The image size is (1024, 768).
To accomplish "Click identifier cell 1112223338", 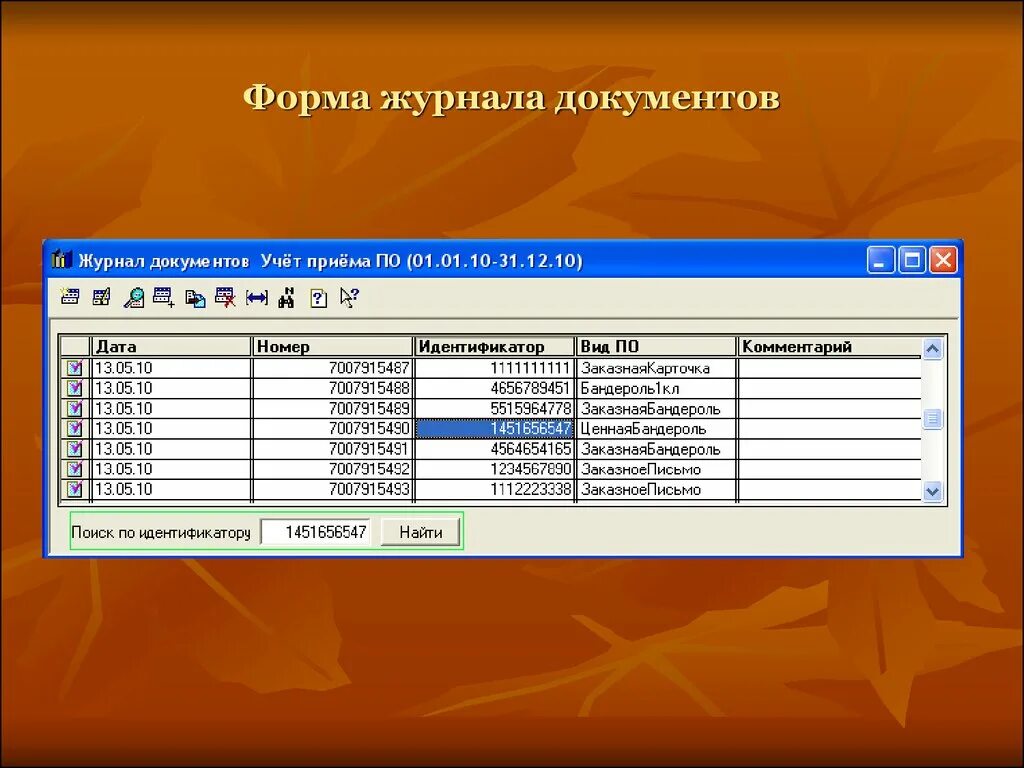I will 494,489.
